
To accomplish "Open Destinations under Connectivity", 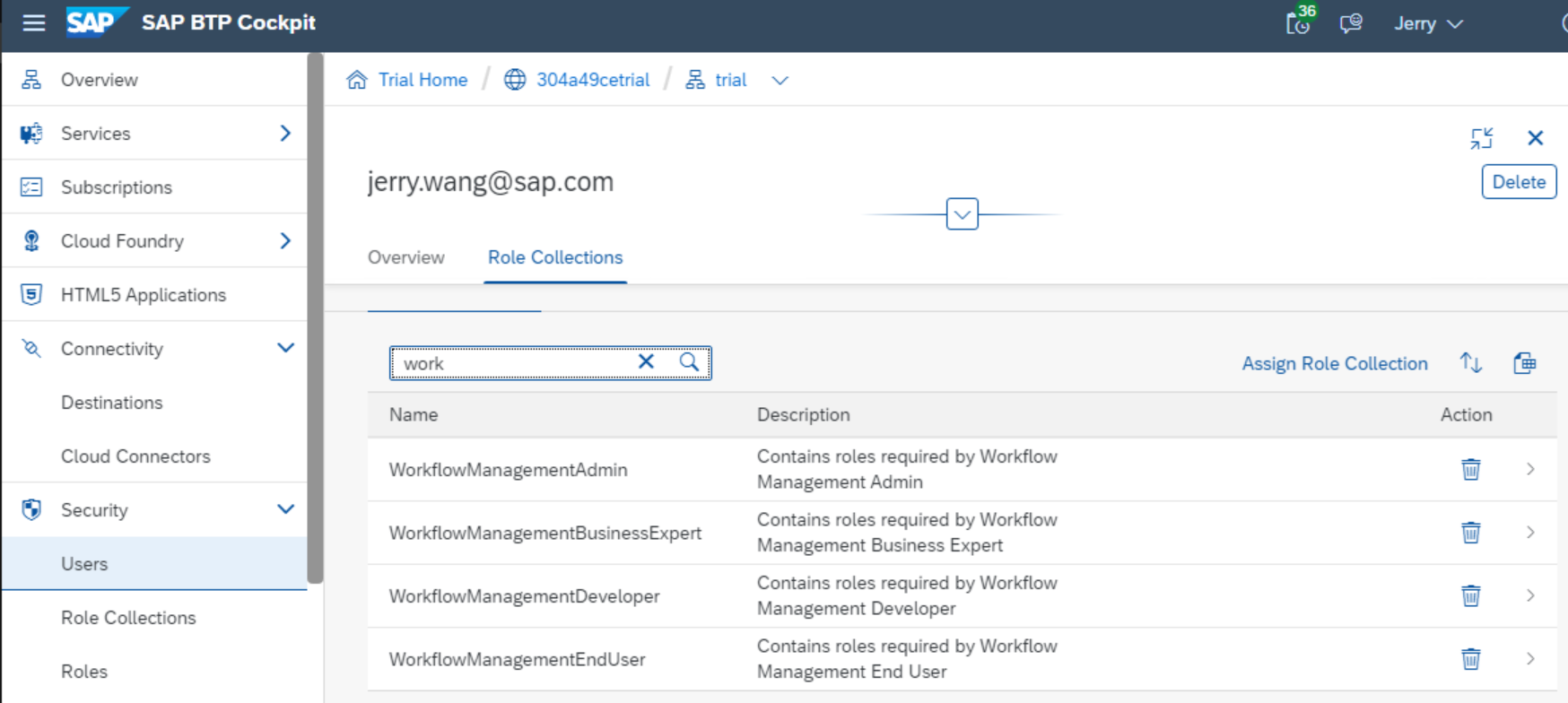I will pos(112,403).
